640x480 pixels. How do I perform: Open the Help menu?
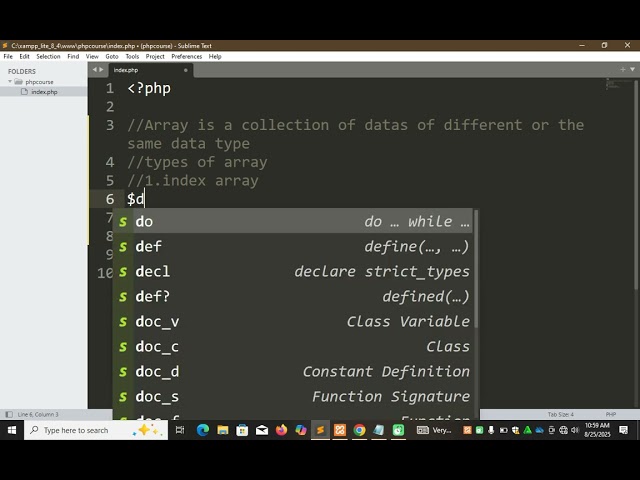click(x=215, y=56)
